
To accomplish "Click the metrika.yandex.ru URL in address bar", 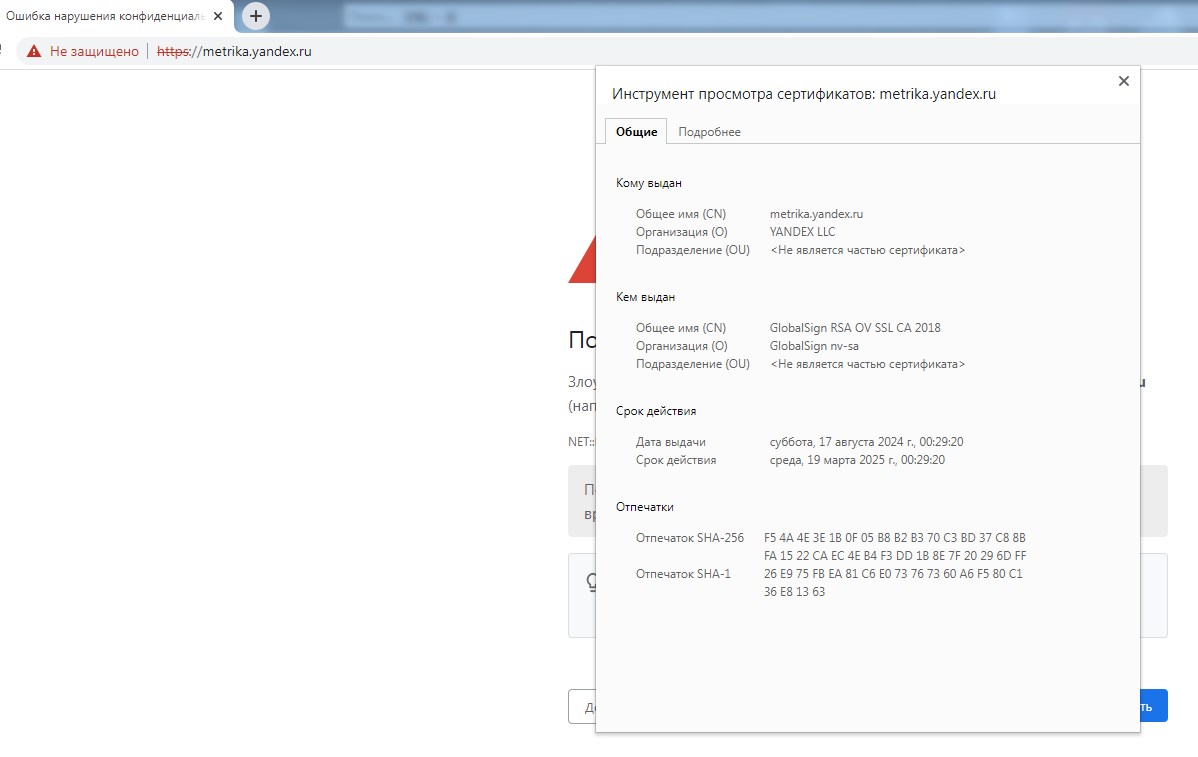I will click(234, 51).
